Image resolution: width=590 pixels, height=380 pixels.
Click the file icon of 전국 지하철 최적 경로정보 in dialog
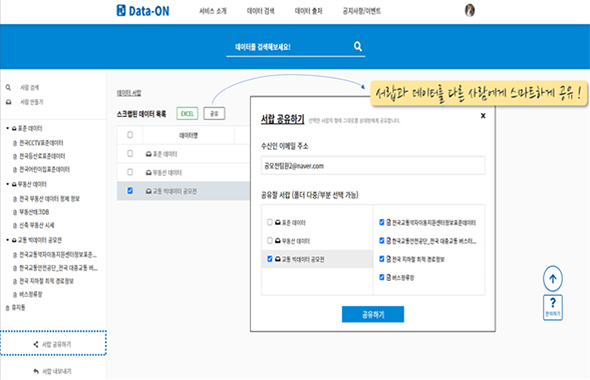(x=389, y=259)
